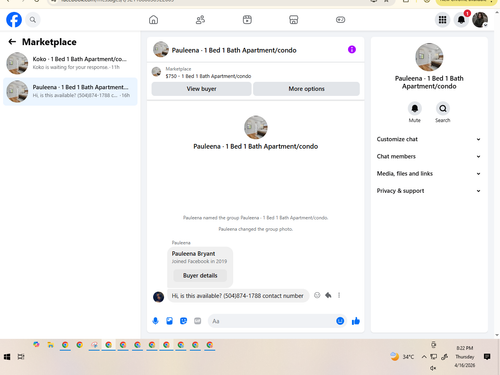Open the Marketplace storefront tab icon
Image resolution: width=500 pixels, height=375 pixels.
pyautogui.click(x=294, y=20)
